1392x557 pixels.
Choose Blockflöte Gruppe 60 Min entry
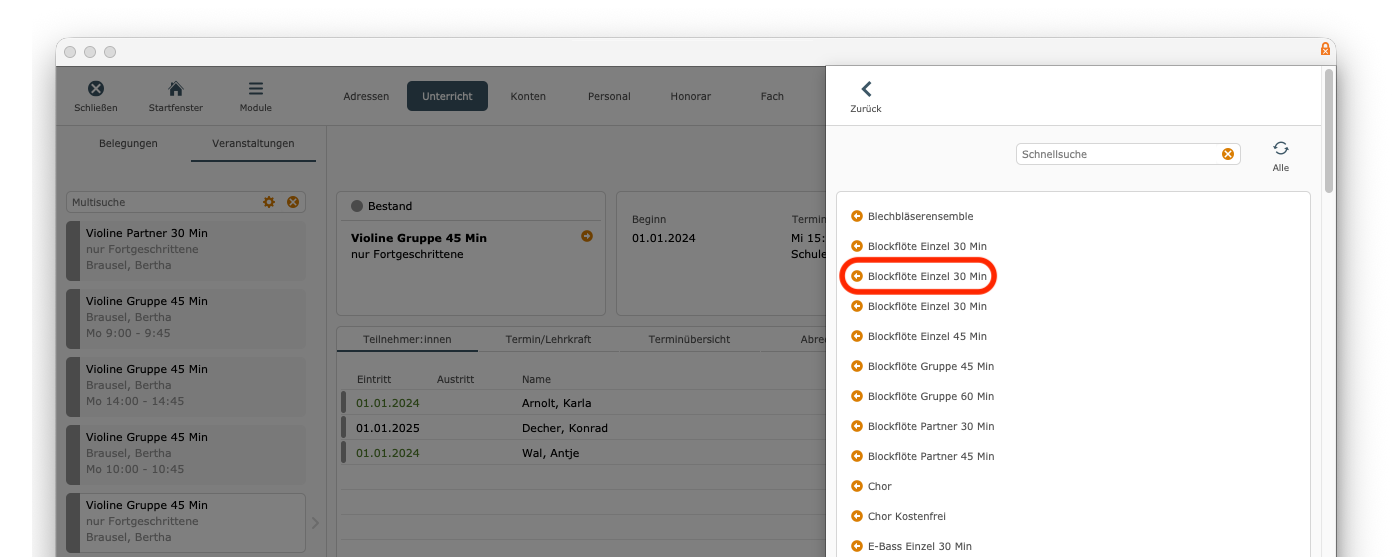pos(930,396)
